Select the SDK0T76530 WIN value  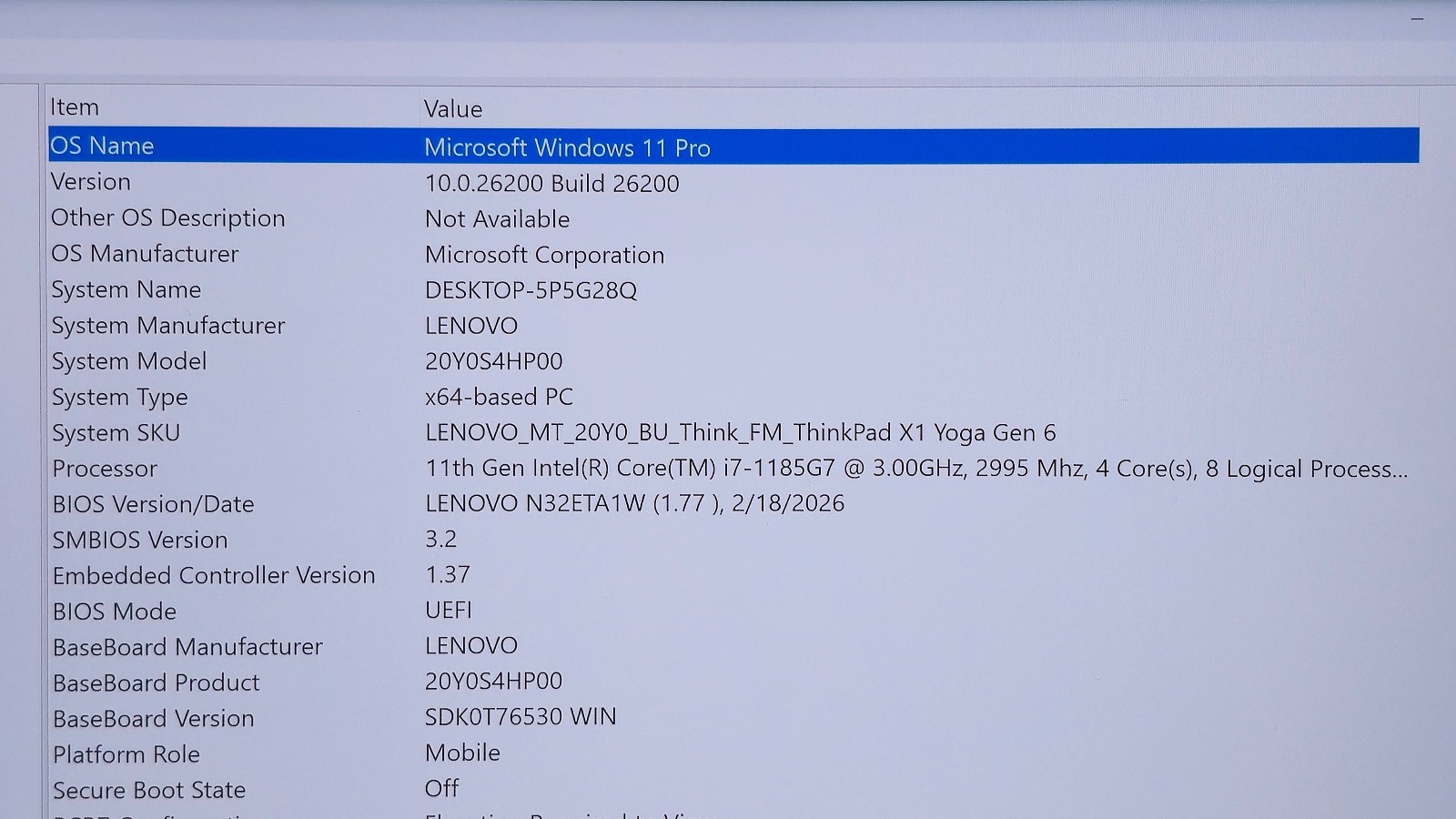coord(521,717)
